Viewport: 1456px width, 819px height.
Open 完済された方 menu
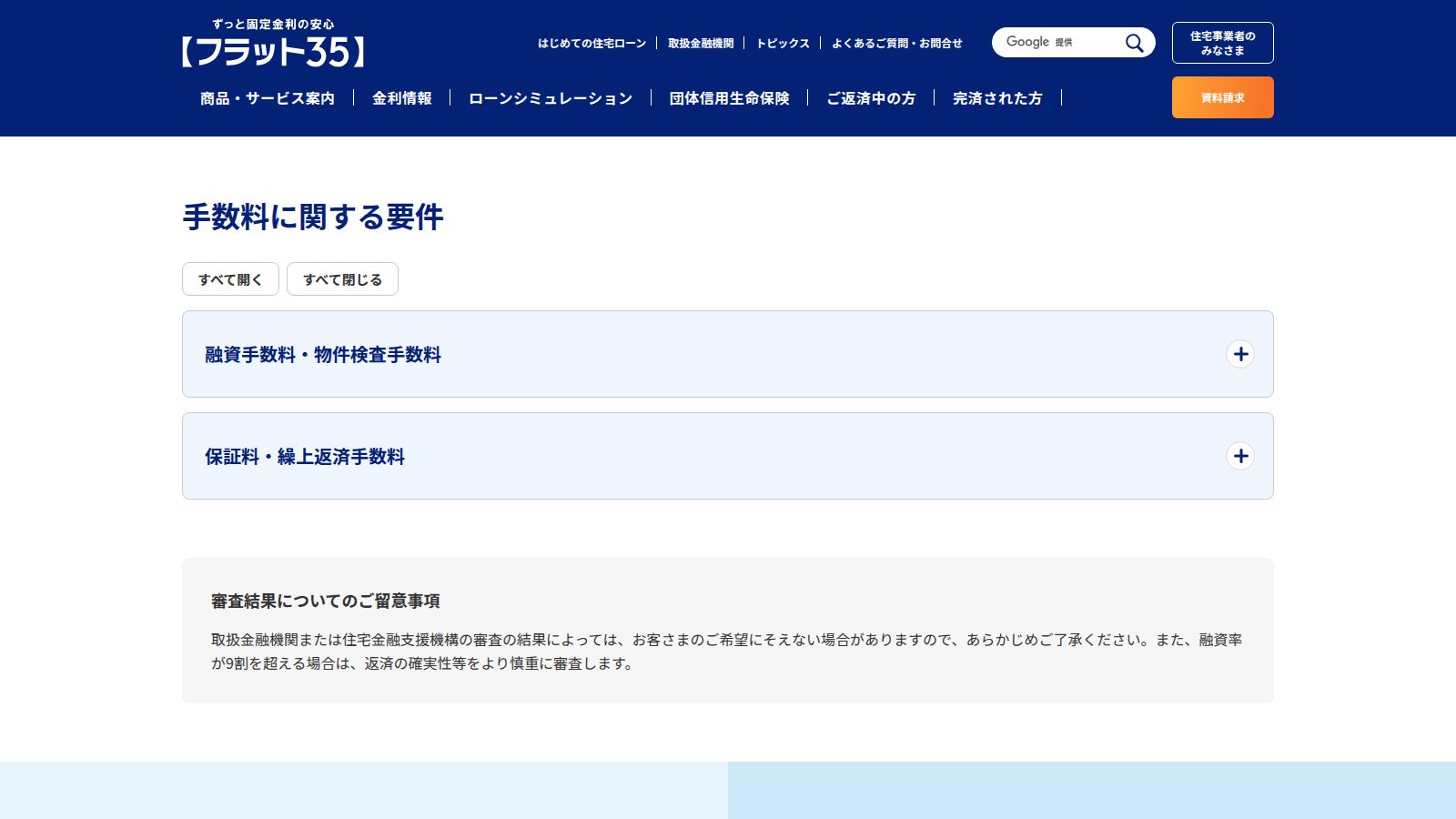[x=997, y=98]
